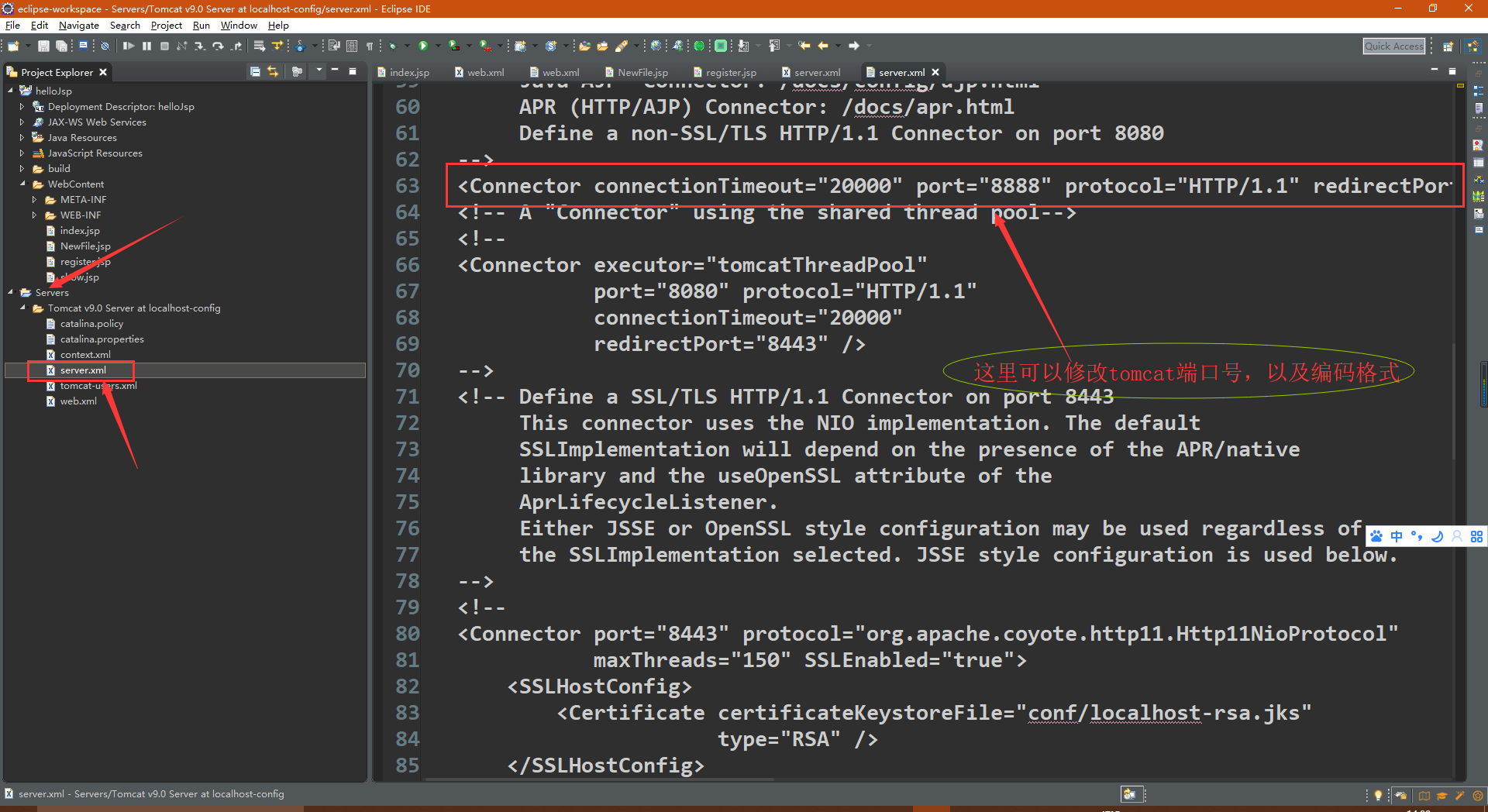Click the Open Web Browser globe icon

[656, 46]
